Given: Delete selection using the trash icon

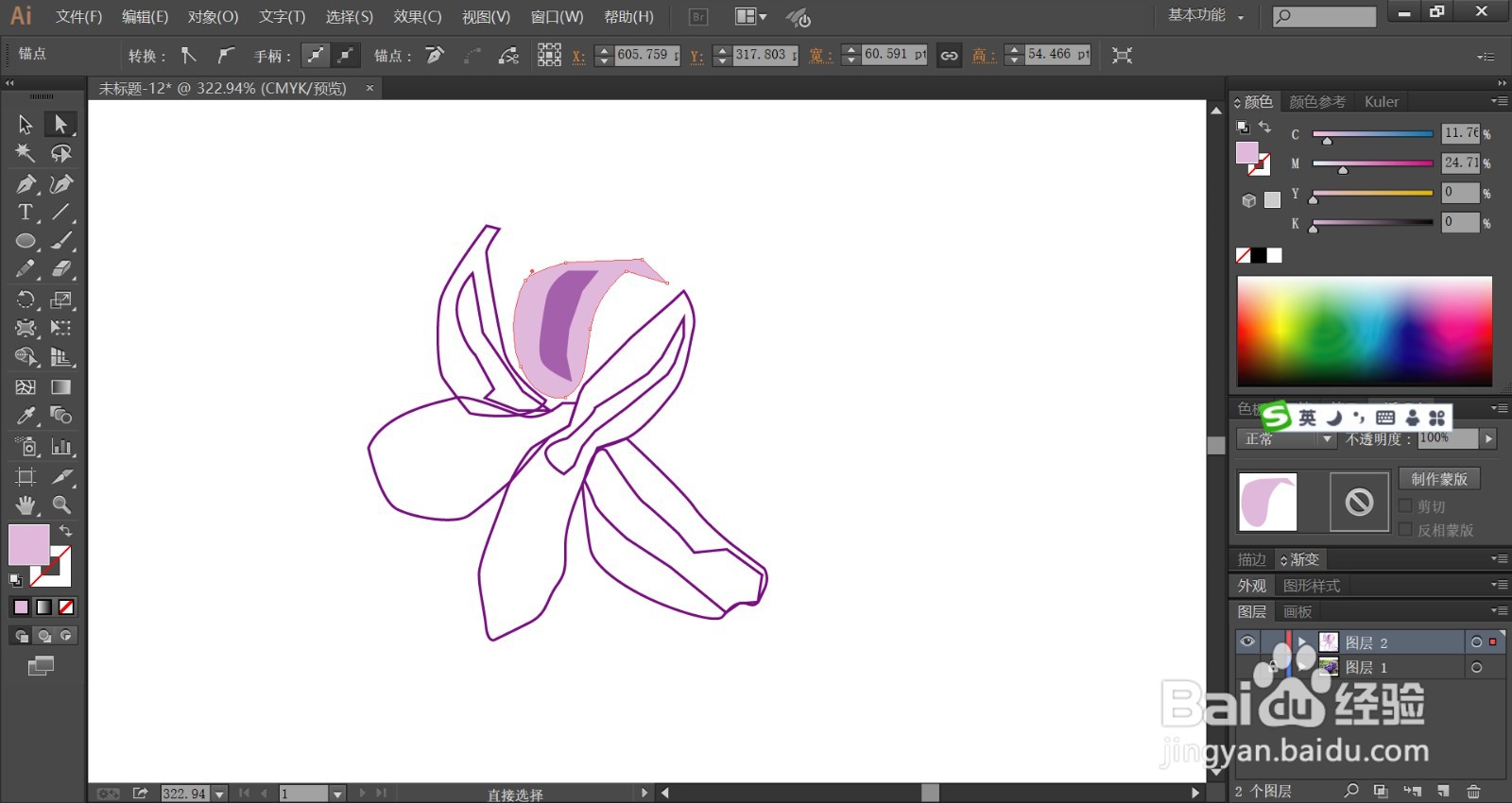Looking at the screenshot, I should click(x=1473, y=791).
